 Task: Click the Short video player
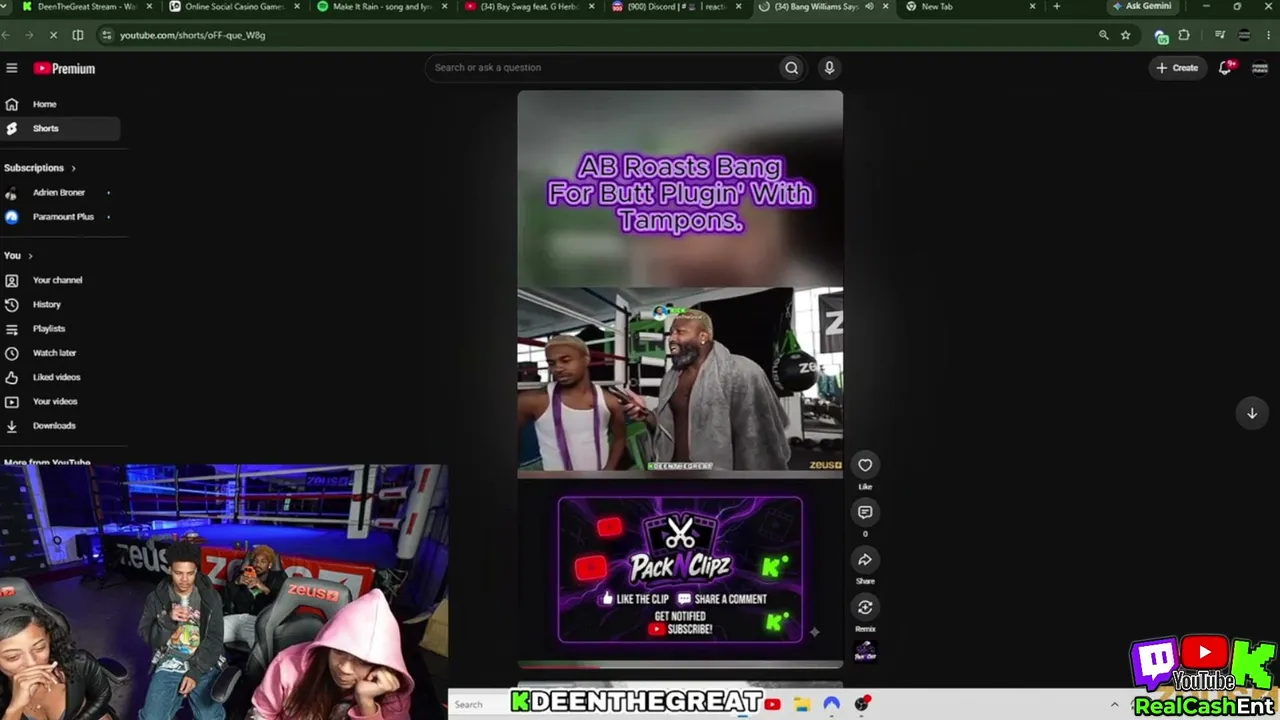click(680, 378)
